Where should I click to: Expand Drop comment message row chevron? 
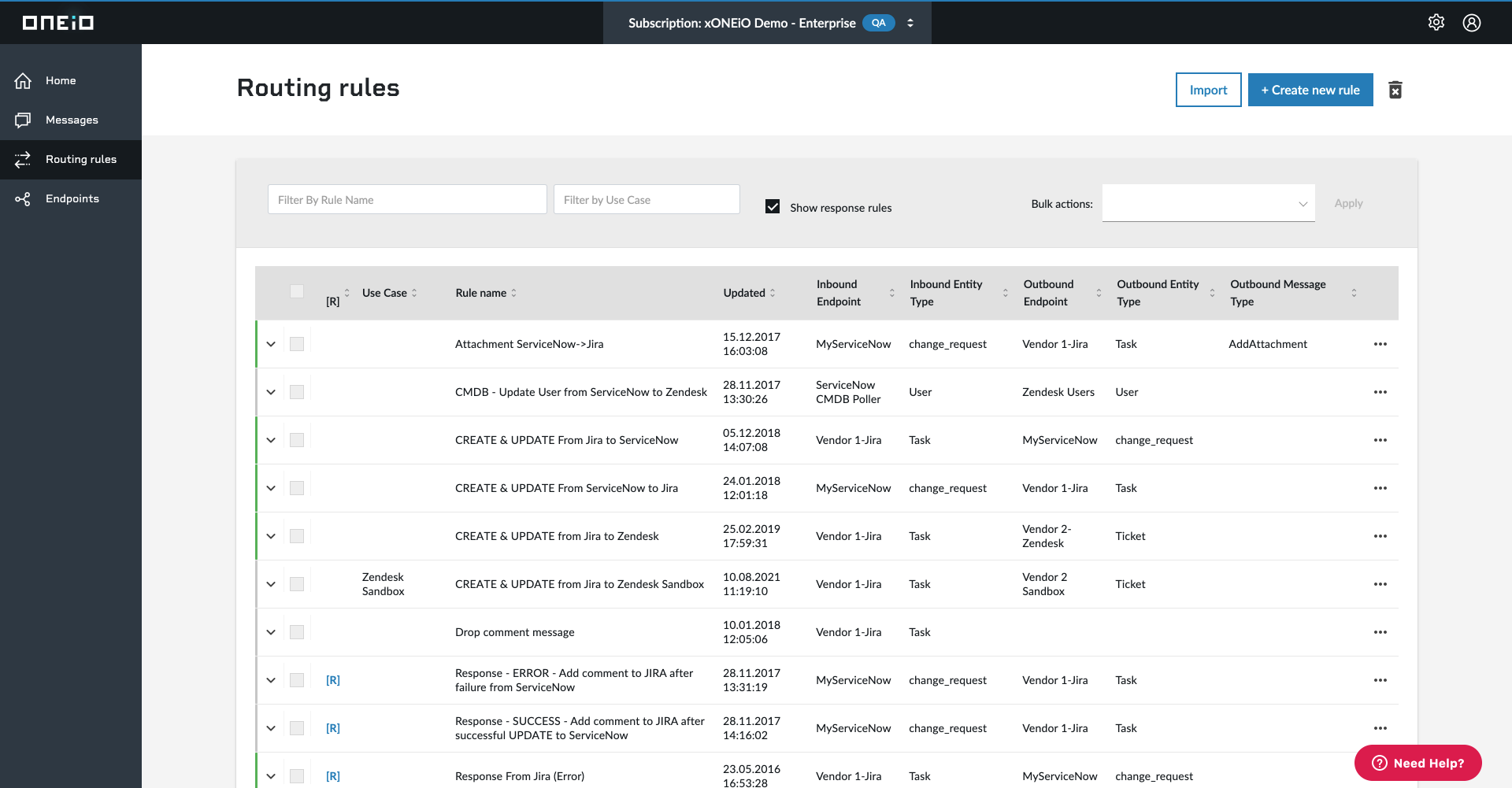pos(271,632)
